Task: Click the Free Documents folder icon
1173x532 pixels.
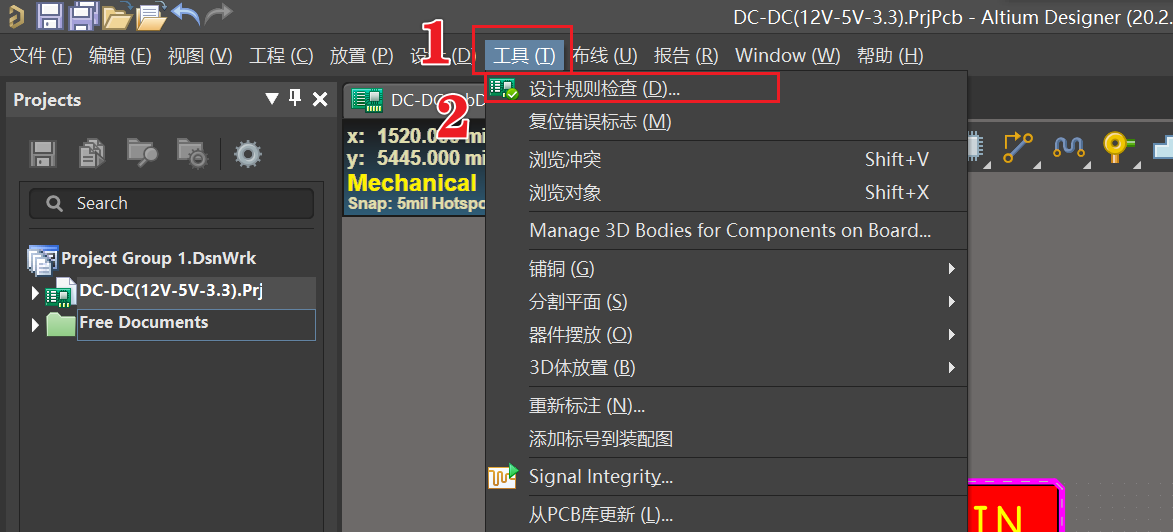Action: coord(61,324)
